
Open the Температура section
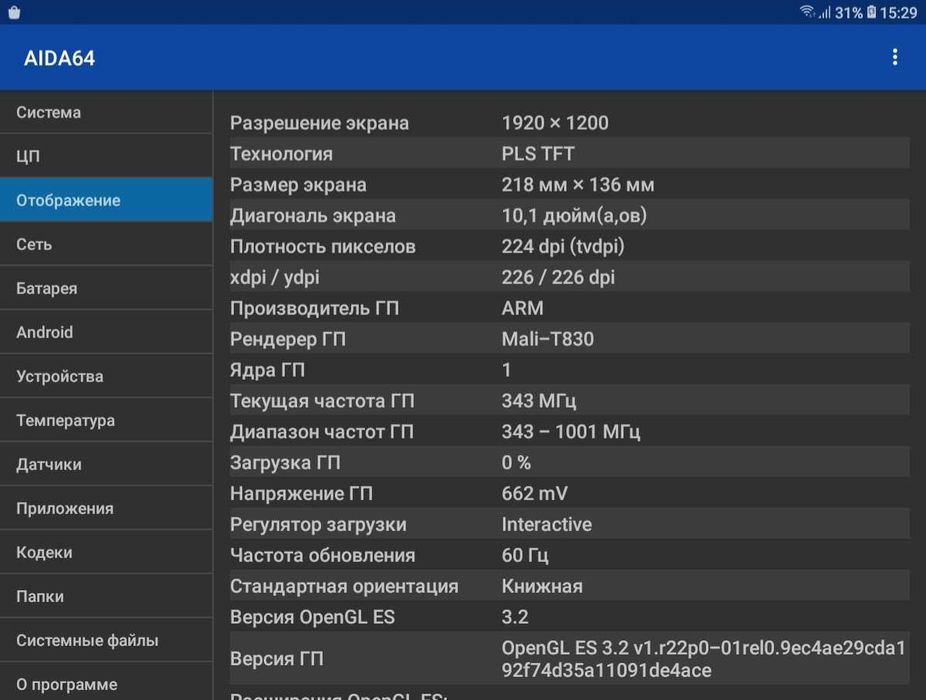(106, 420)
